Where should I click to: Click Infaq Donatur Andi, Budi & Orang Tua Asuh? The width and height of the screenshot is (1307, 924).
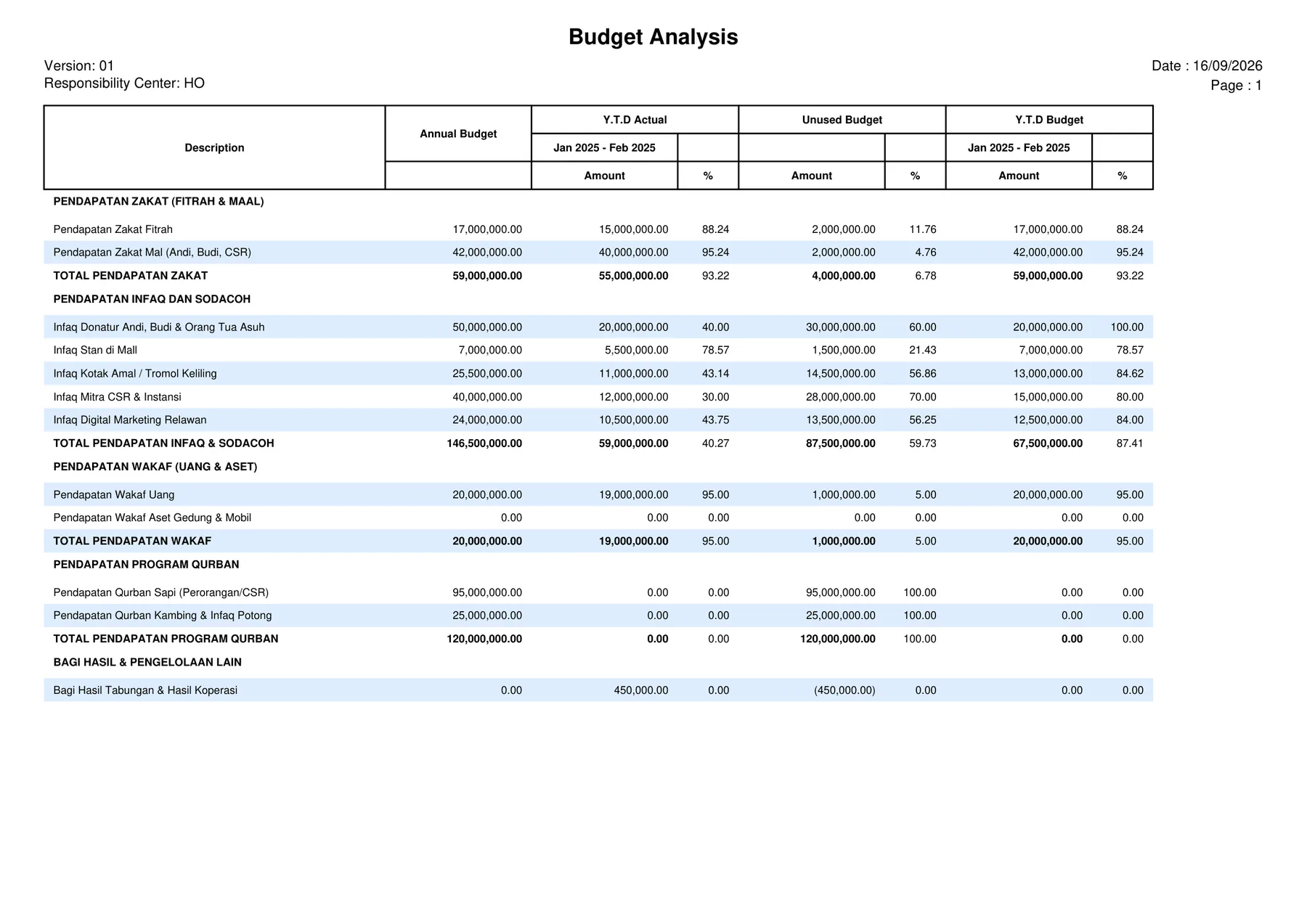[x=158, y=327]
